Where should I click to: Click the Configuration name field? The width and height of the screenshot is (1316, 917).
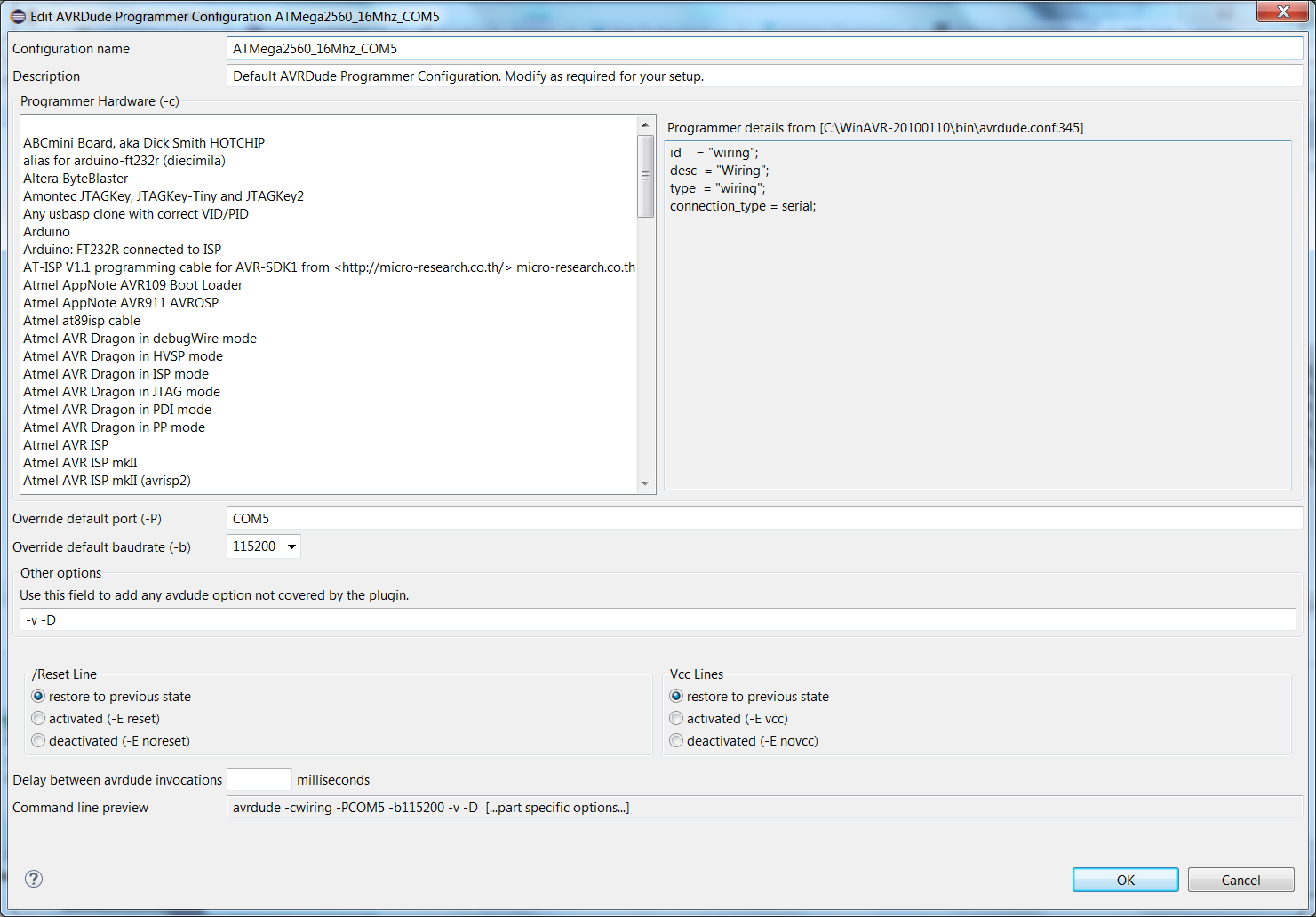click(x=765, y=49)
